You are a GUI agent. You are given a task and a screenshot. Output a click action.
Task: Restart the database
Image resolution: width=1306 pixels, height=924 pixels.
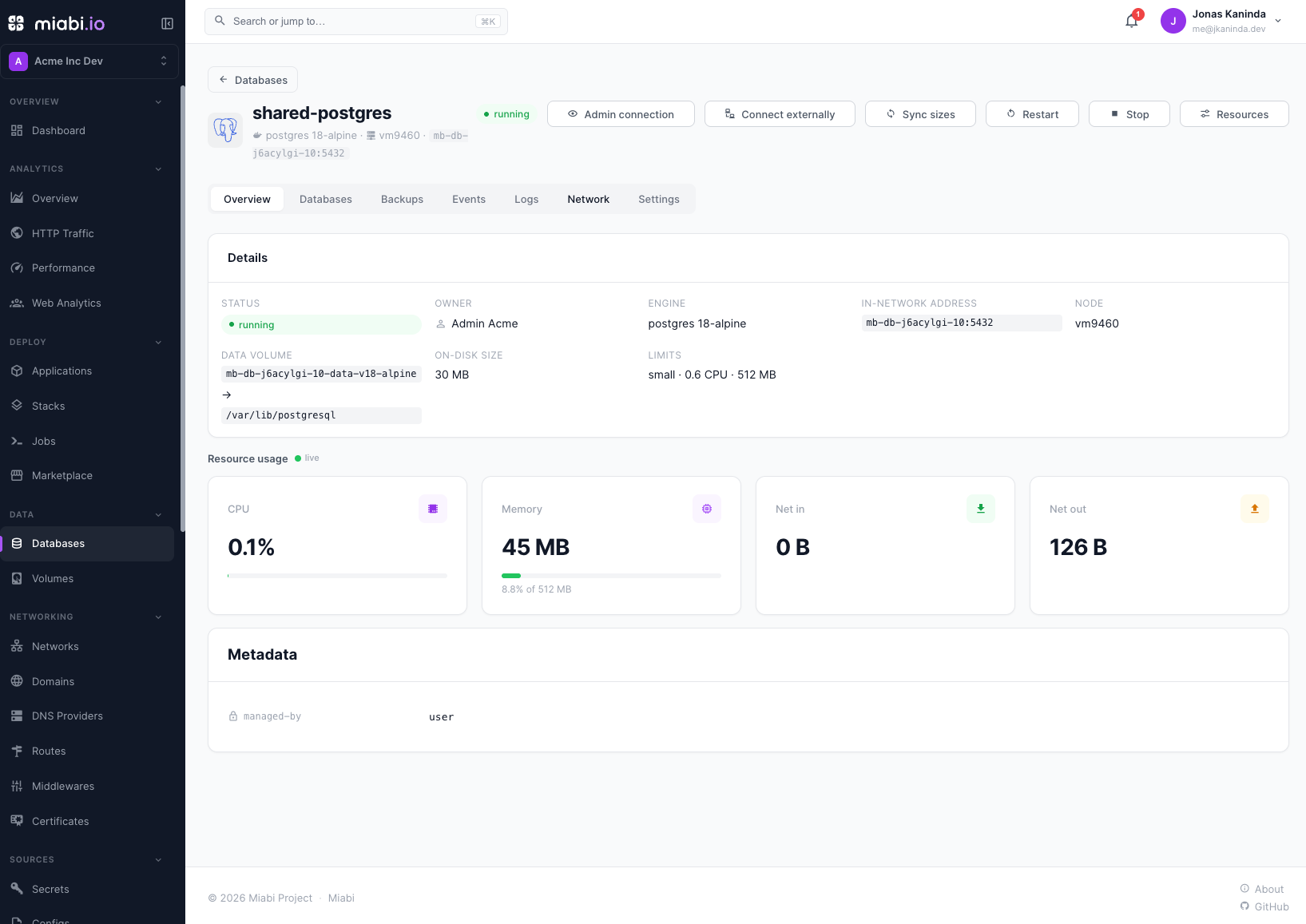click(x=1032, y=114)
